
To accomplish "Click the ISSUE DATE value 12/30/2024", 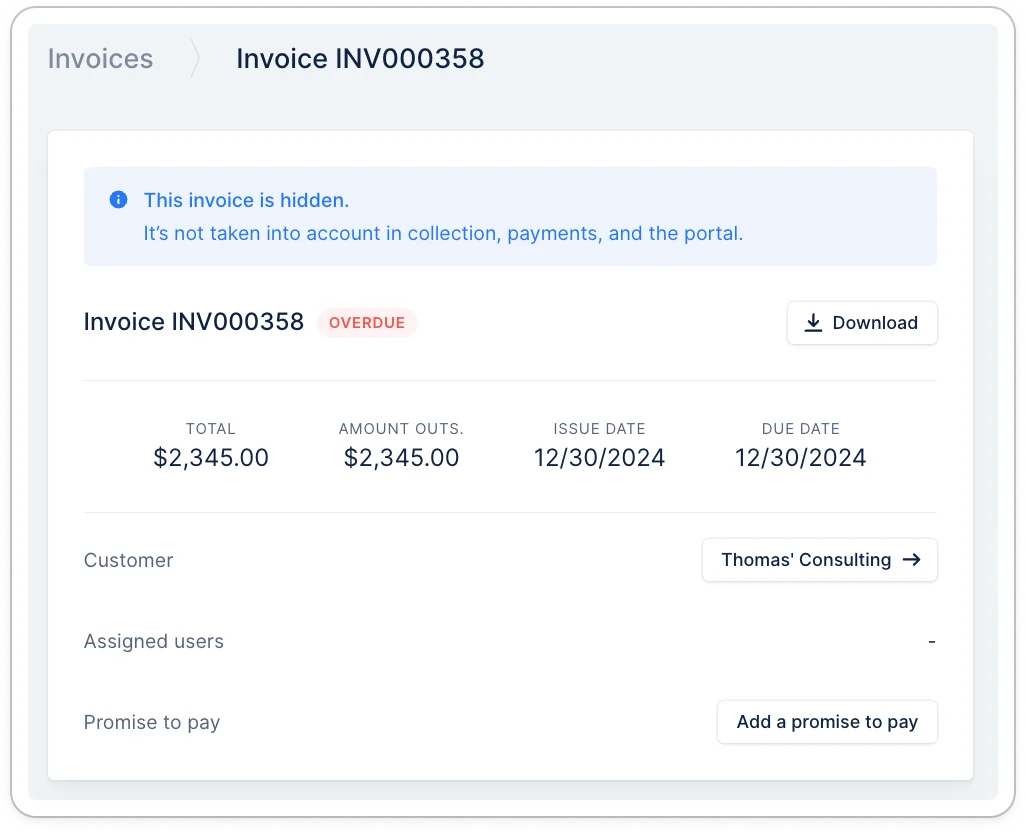I will pyautogui.click(x=599, y=457).
